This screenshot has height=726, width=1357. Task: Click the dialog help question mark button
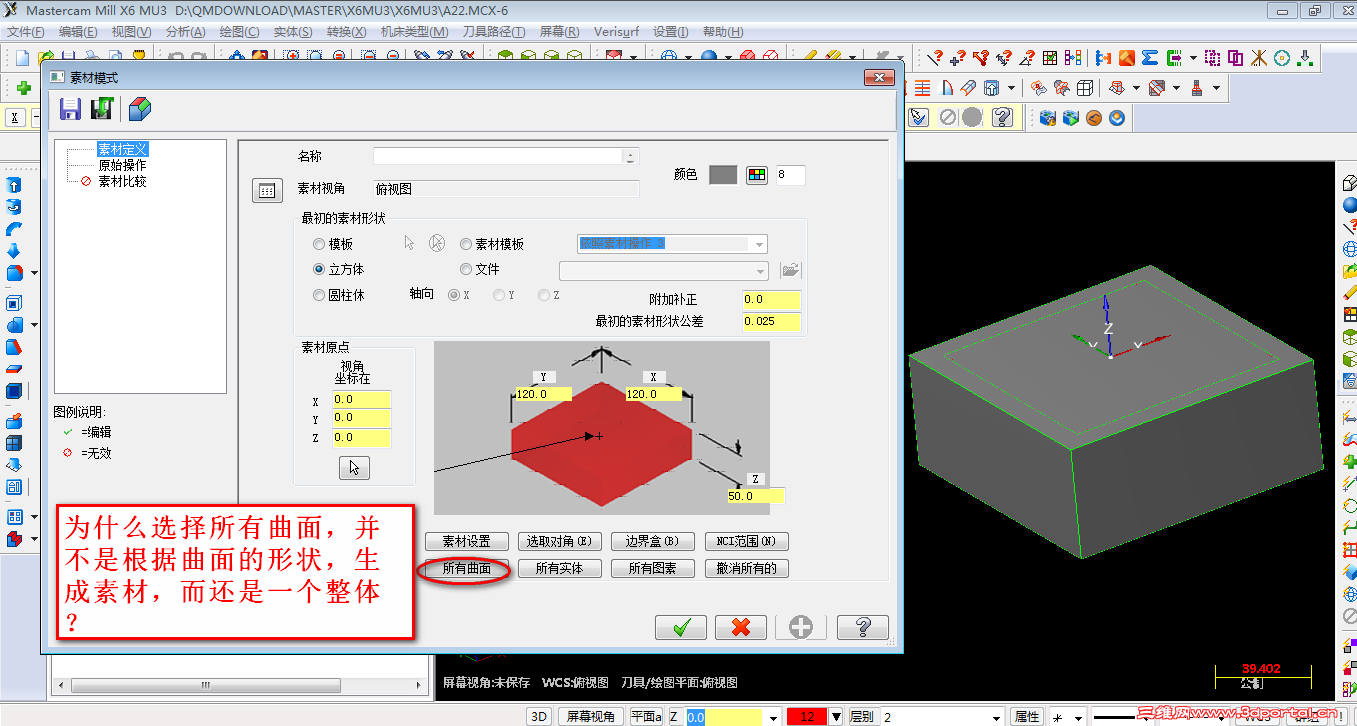pos(862,627)
